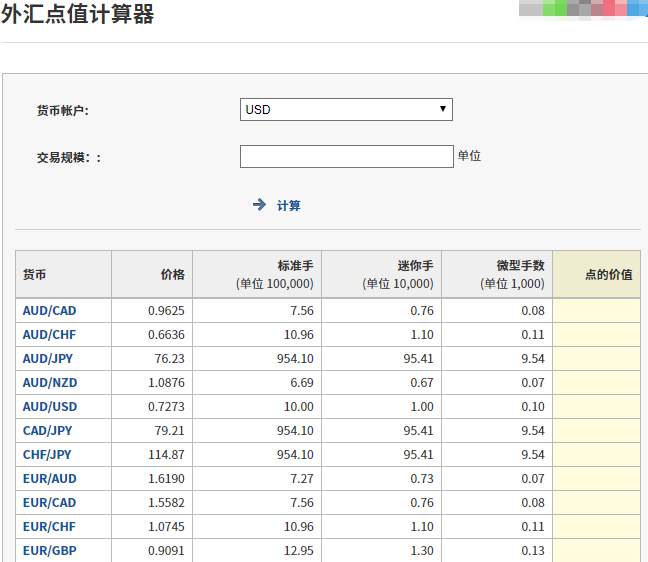Select AUD/USD price 0.7273

click(166, 407)
